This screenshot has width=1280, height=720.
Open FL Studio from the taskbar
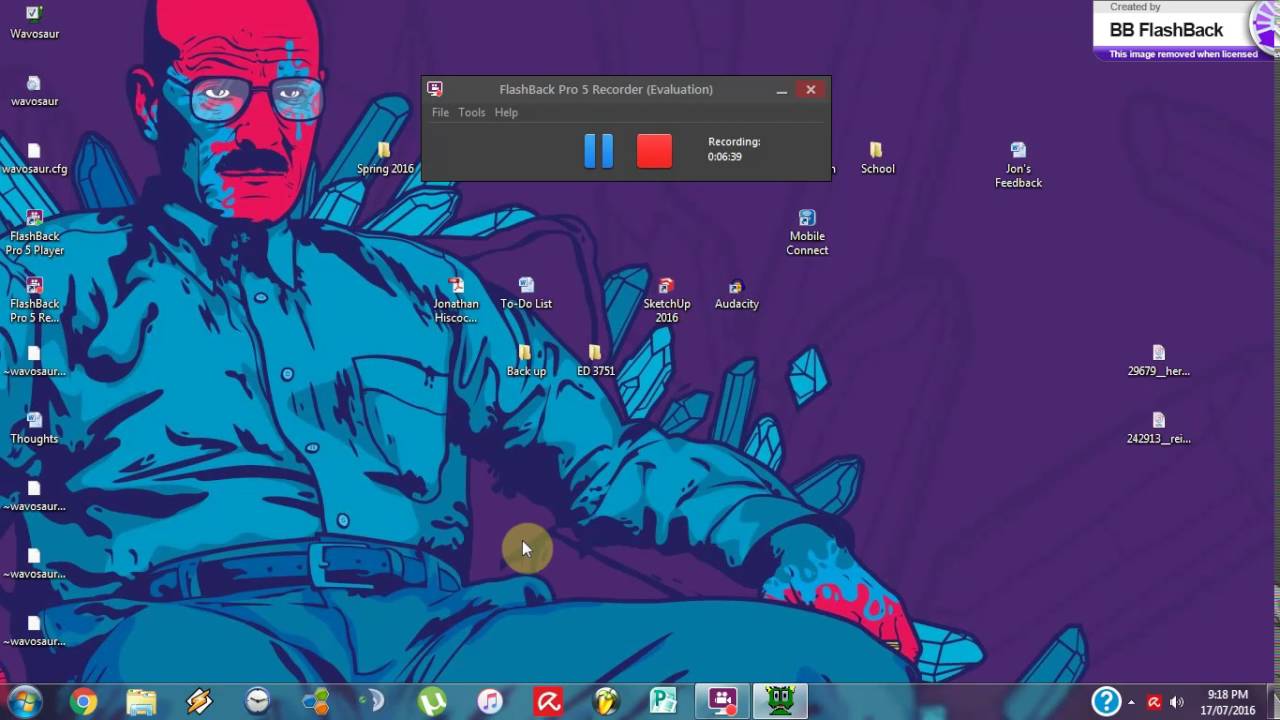click(606, 702)
